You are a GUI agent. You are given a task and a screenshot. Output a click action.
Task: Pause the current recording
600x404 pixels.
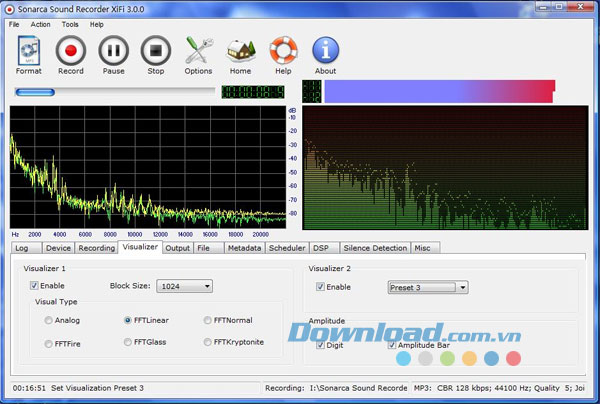pyautogui.click(x=113, y=52)
